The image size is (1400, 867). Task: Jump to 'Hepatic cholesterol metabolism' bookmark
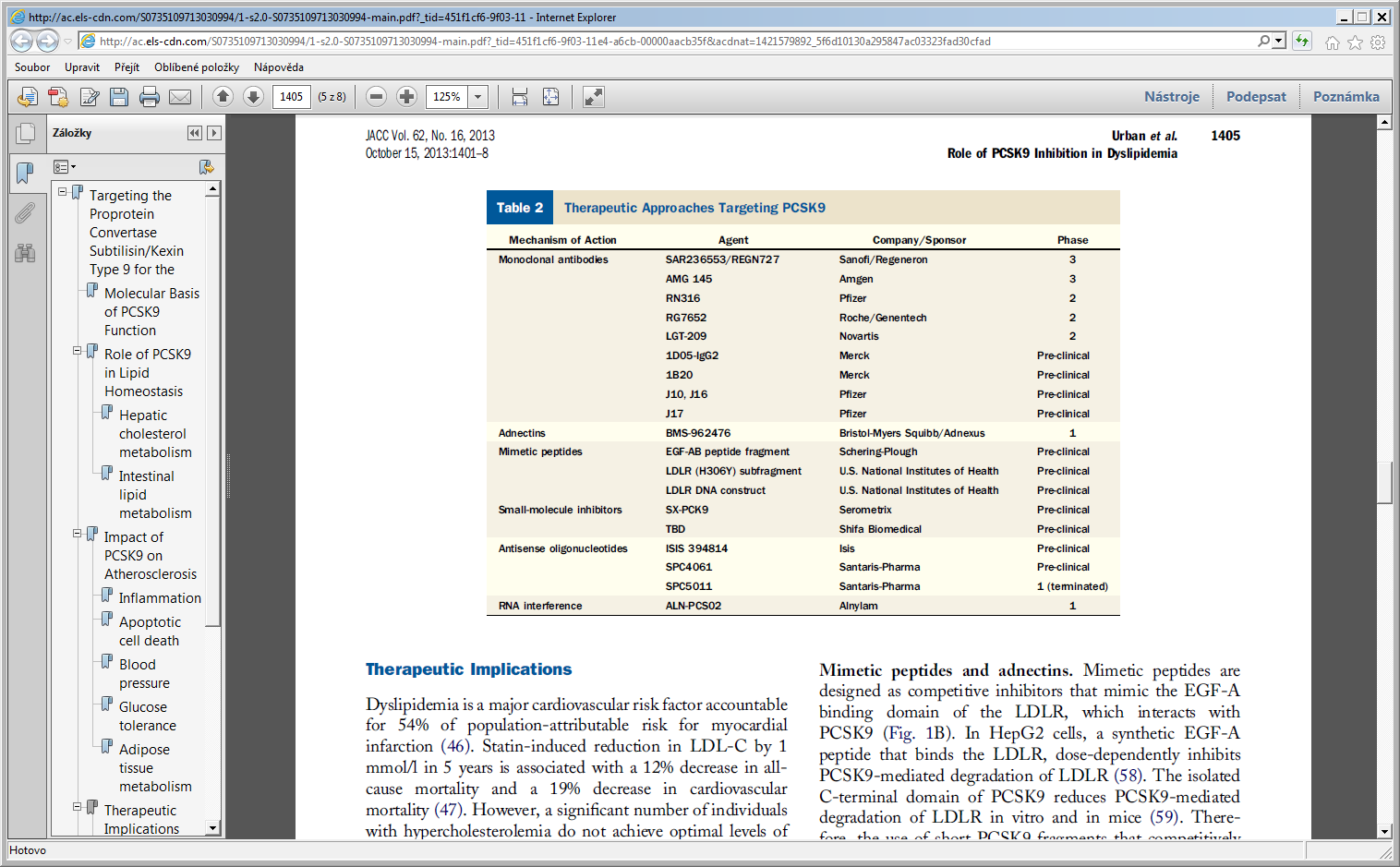[x=155, y=433]
